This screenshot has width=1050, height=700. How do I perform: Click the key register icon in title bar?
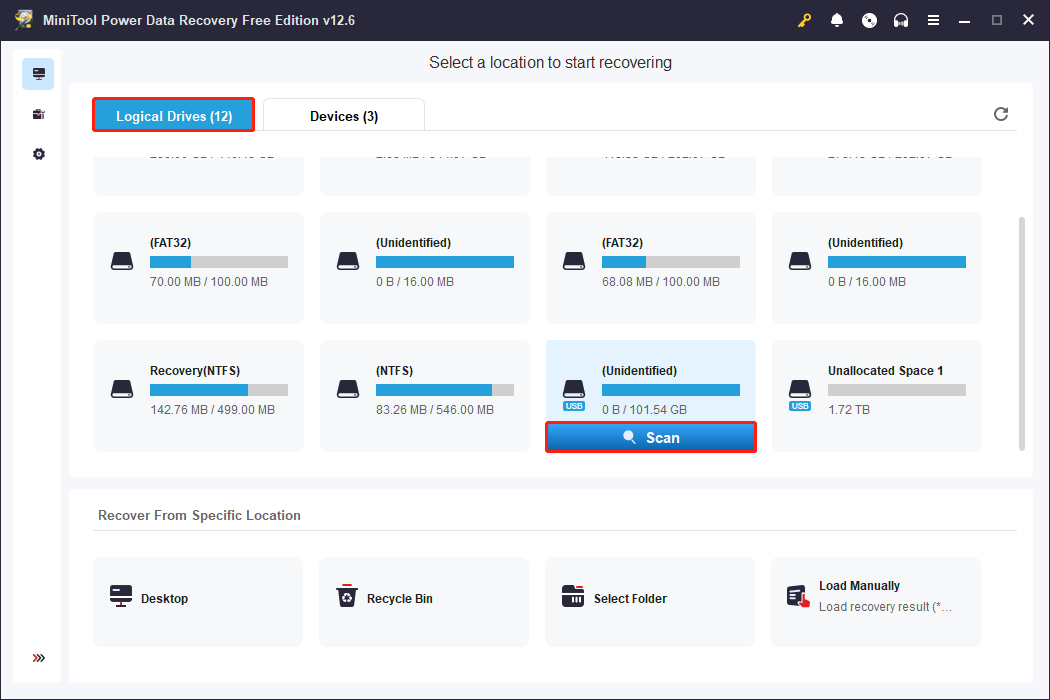click(805, 20)
